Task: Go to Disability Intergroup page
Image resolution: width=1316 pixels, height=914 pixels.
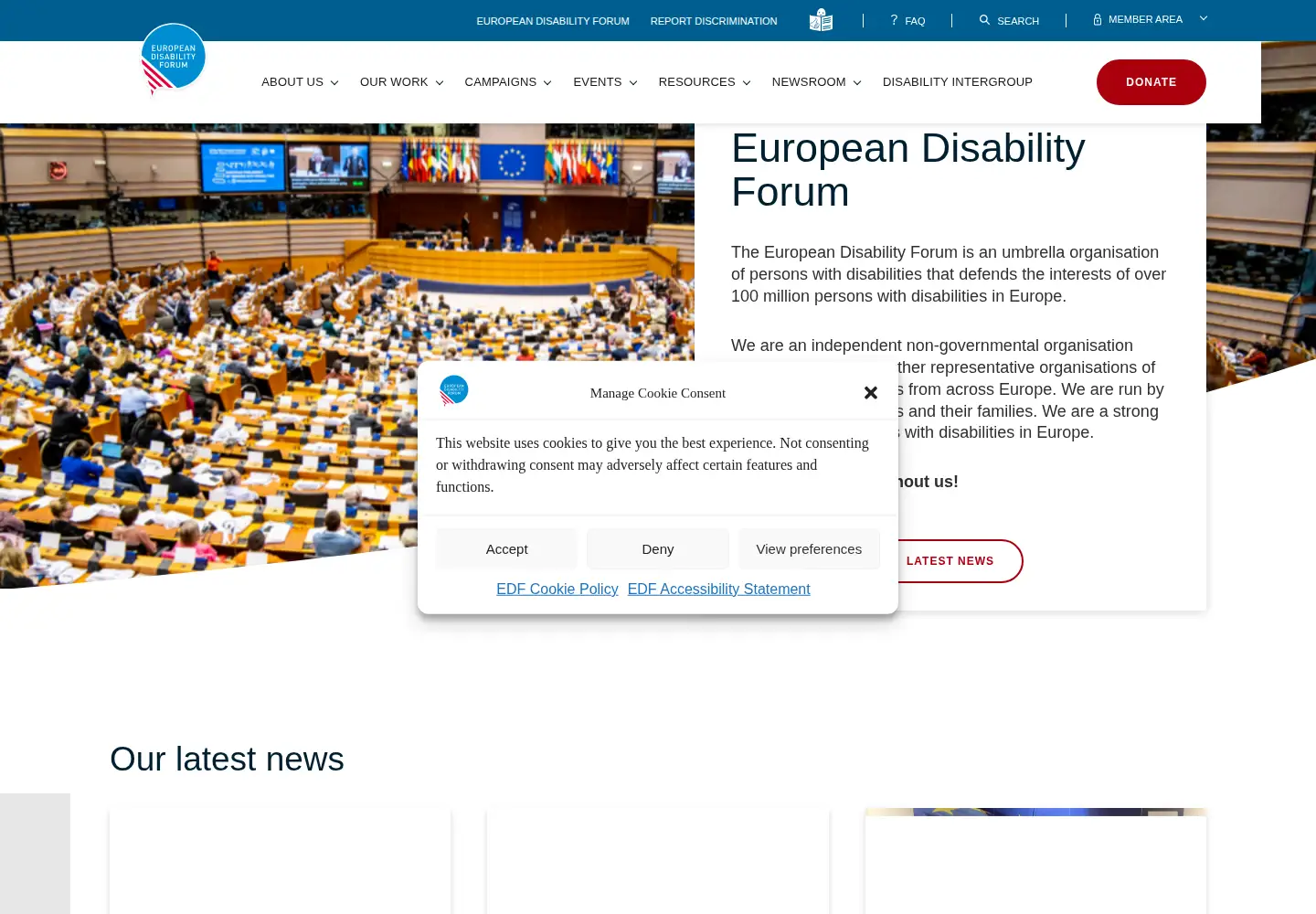Action: click(x=958, y=82)
